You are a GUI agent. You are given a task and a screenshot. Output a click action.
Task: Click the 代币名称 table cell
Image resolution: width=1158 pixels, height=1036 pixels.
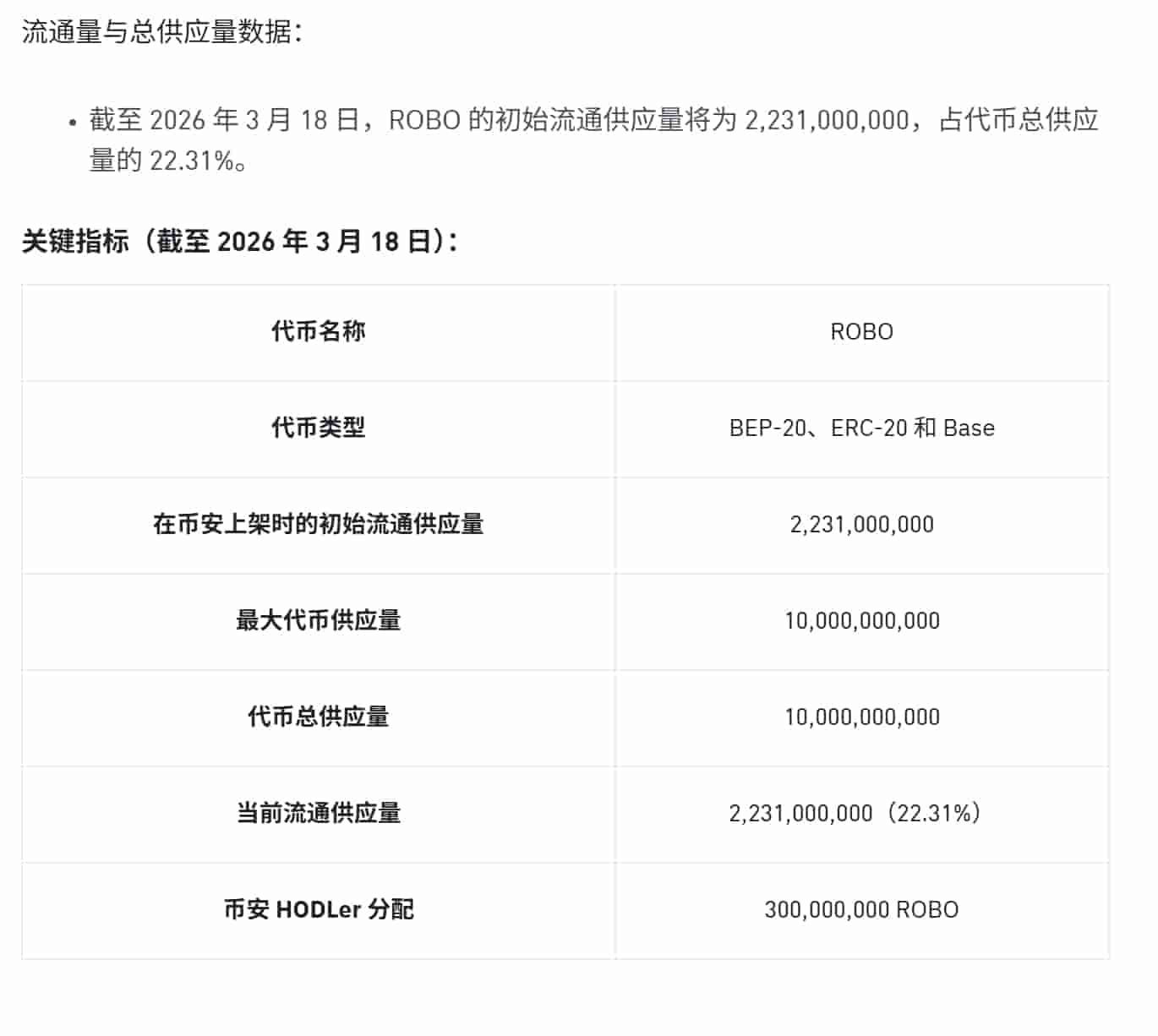(x=319, y=332)
